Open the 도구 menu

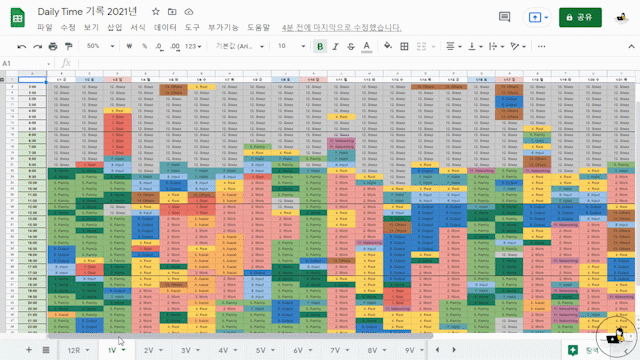(x=192, y=27)
